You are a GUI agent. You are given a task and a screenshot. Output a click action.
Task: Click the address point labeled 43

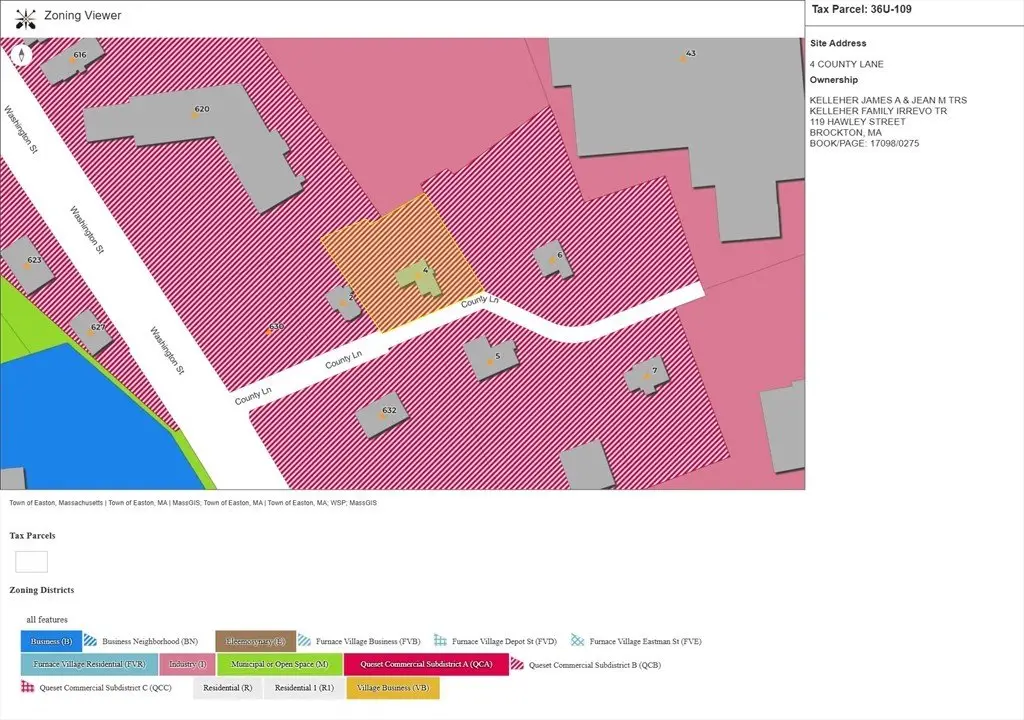tap(683, 59)
